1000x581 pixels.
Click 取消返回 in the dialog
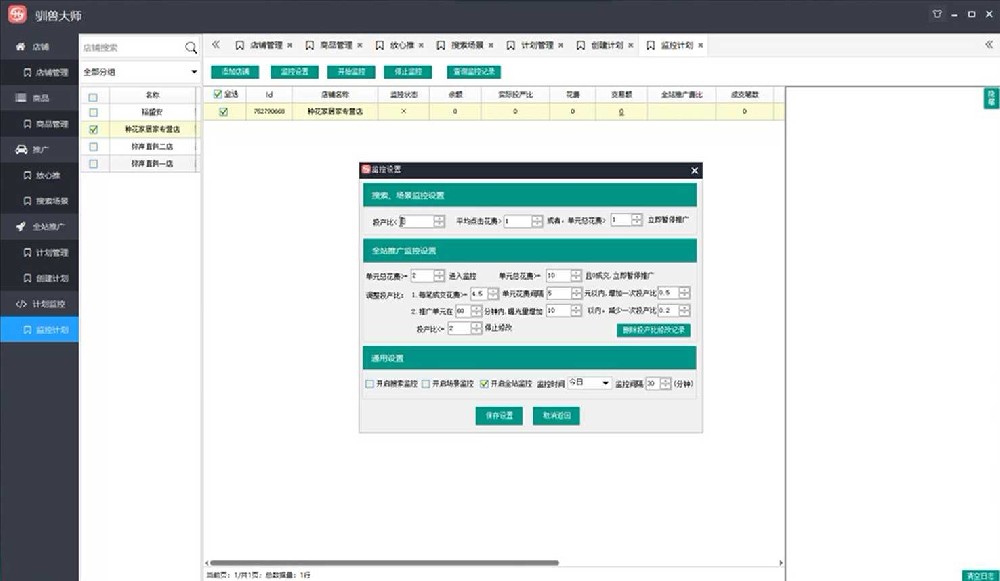556,416
